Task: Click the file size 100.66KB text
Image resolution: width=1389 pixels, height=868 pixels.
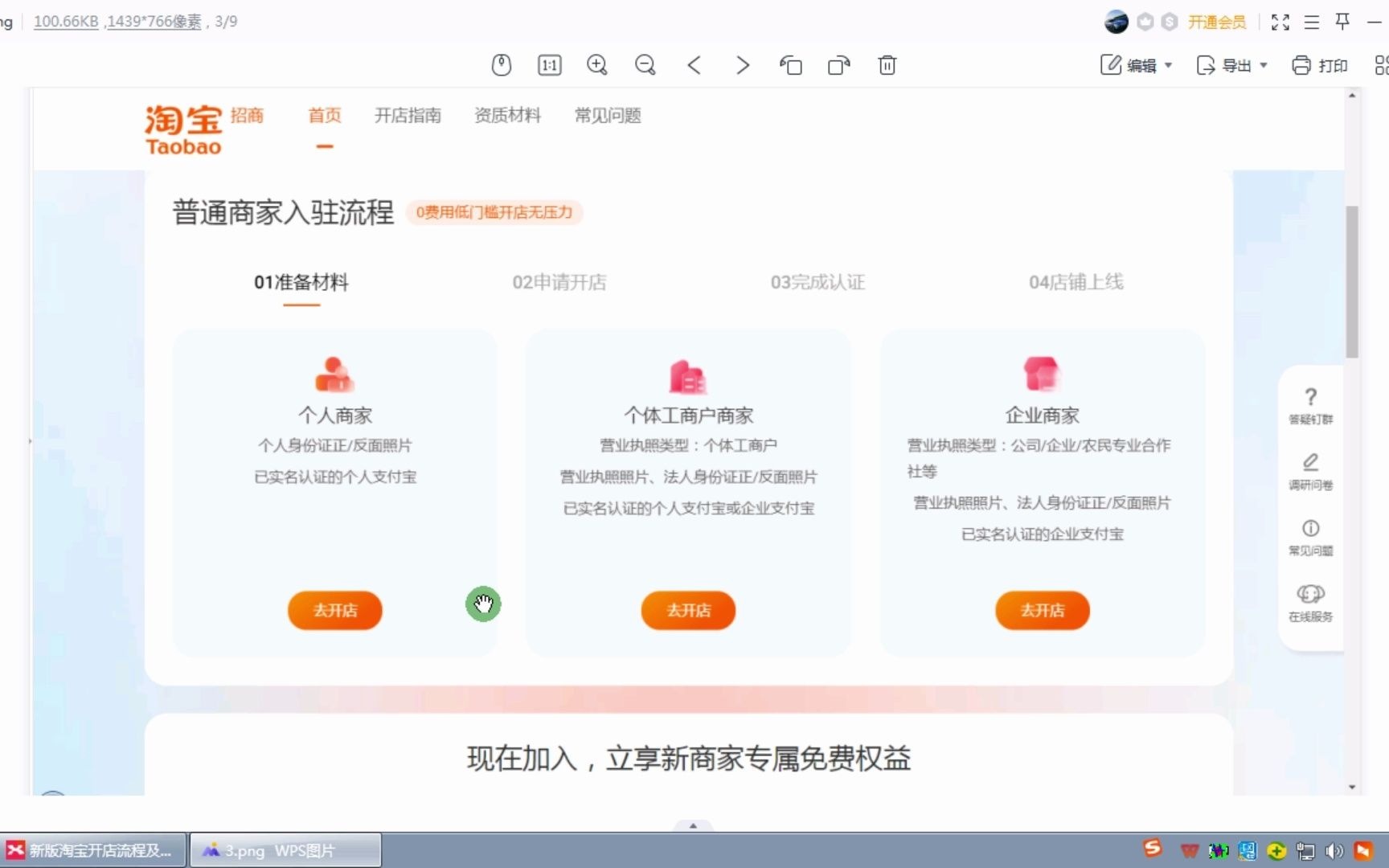Action: tap(66, 22)
